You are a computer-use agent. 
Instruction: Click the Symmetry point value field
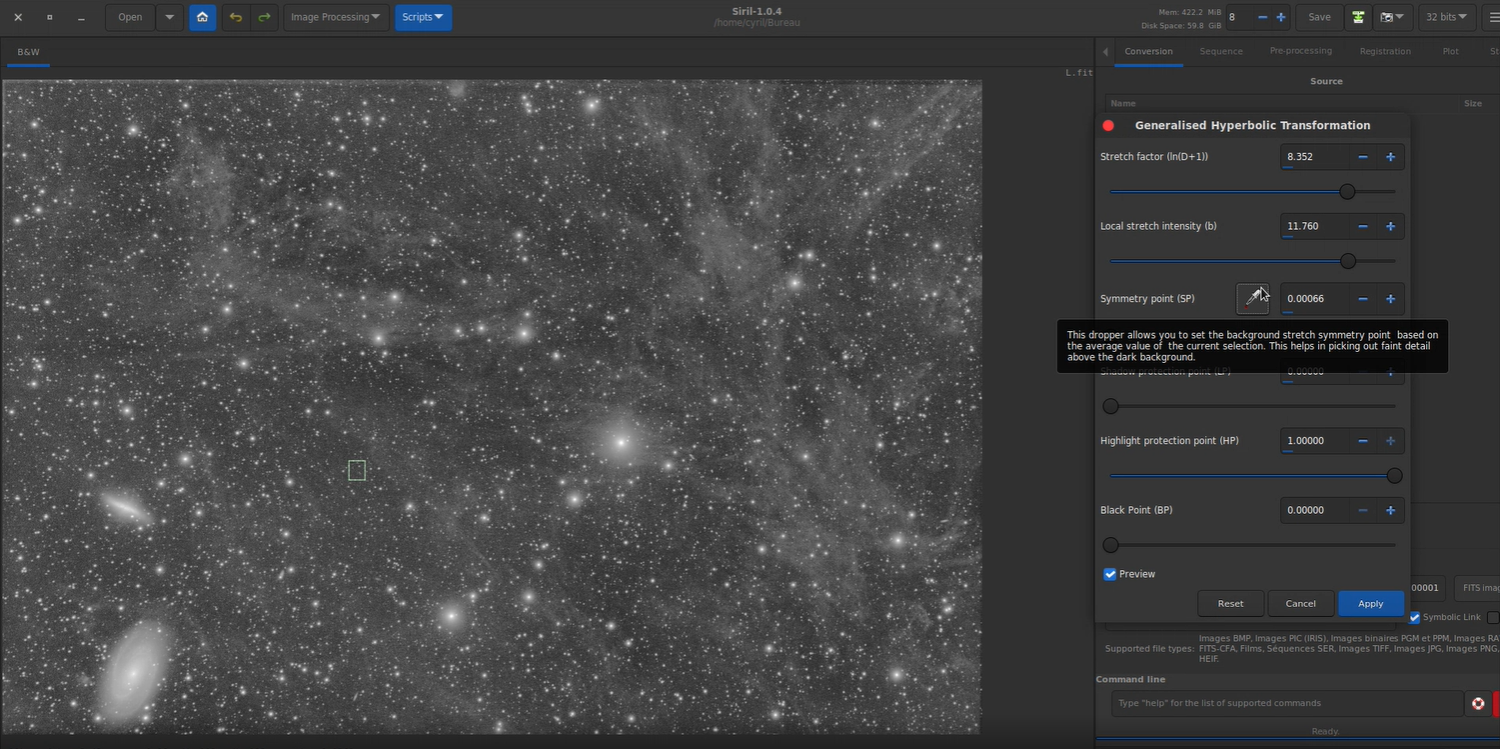click(x=1314, y=298)
